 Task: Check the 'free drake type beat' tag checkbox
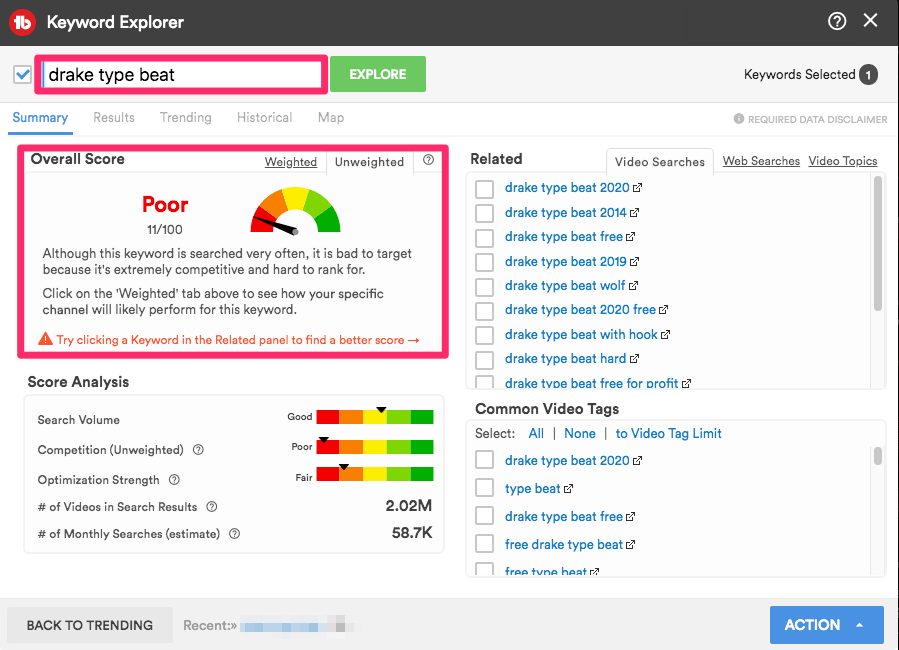pos(484,544)
